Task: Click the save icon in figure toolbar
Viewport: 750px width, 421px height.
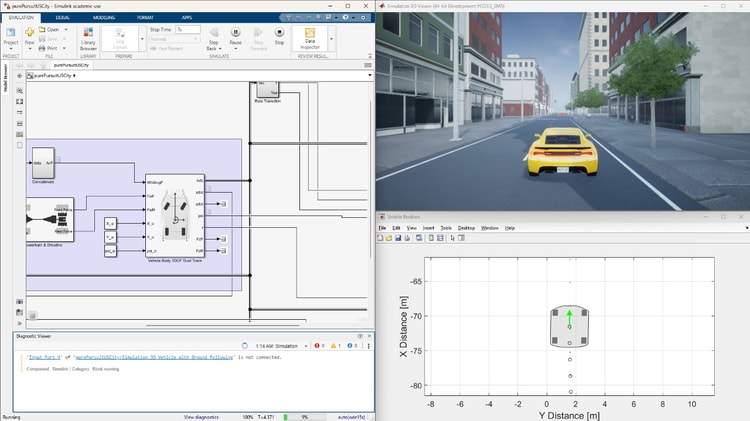Action: pos(398,238)
